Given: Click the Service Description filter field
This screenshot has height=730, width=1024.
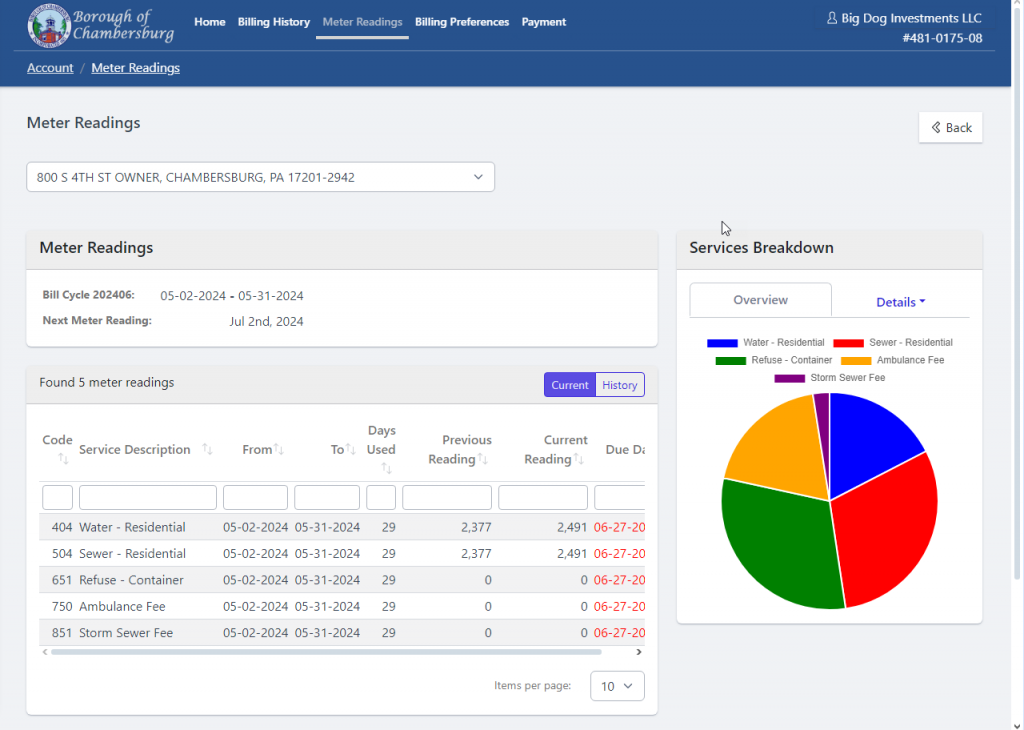Looking at the screenshot, I should [x=148, y=498].
